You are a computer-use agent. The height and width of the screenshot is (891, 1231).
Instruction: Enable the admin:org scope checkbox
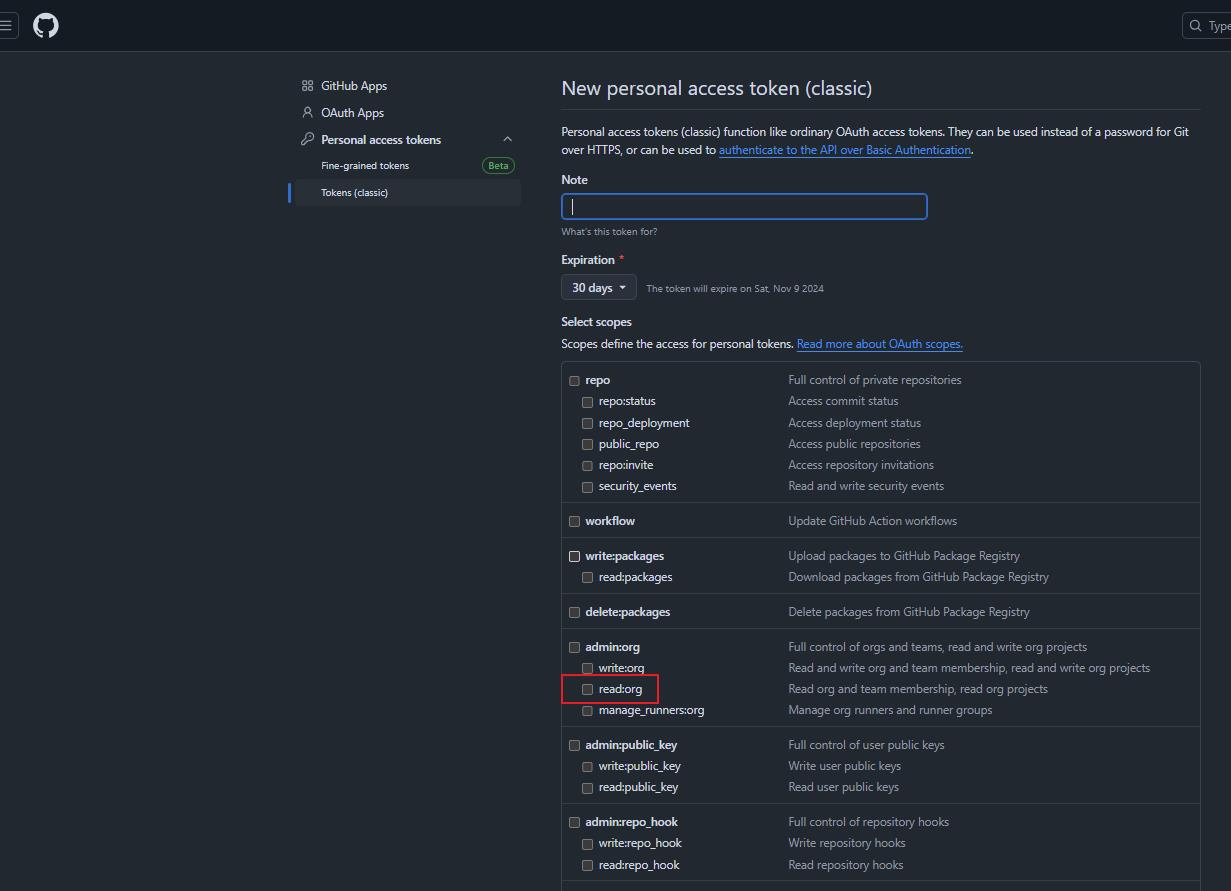pyautogui.click(x=575, y=648)
